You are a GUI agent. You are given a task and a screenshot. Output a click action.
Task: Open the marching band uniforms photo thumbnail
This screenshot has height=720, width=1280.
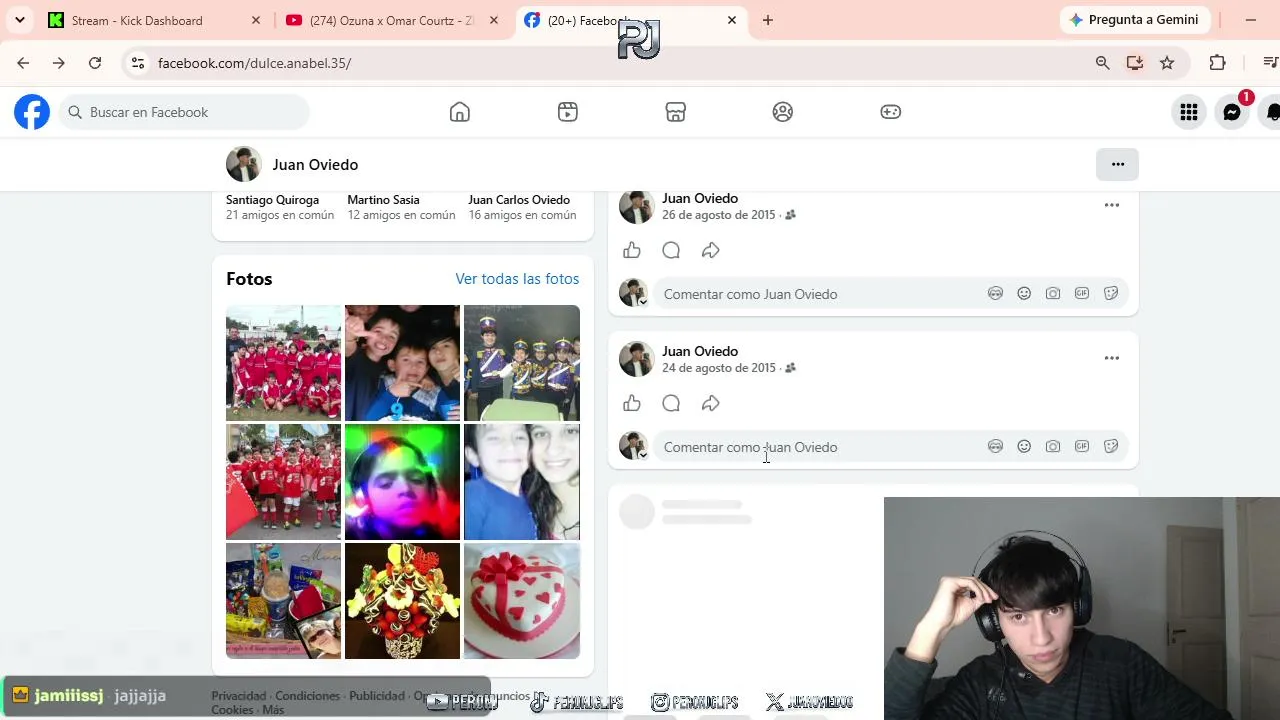(522, 362)
